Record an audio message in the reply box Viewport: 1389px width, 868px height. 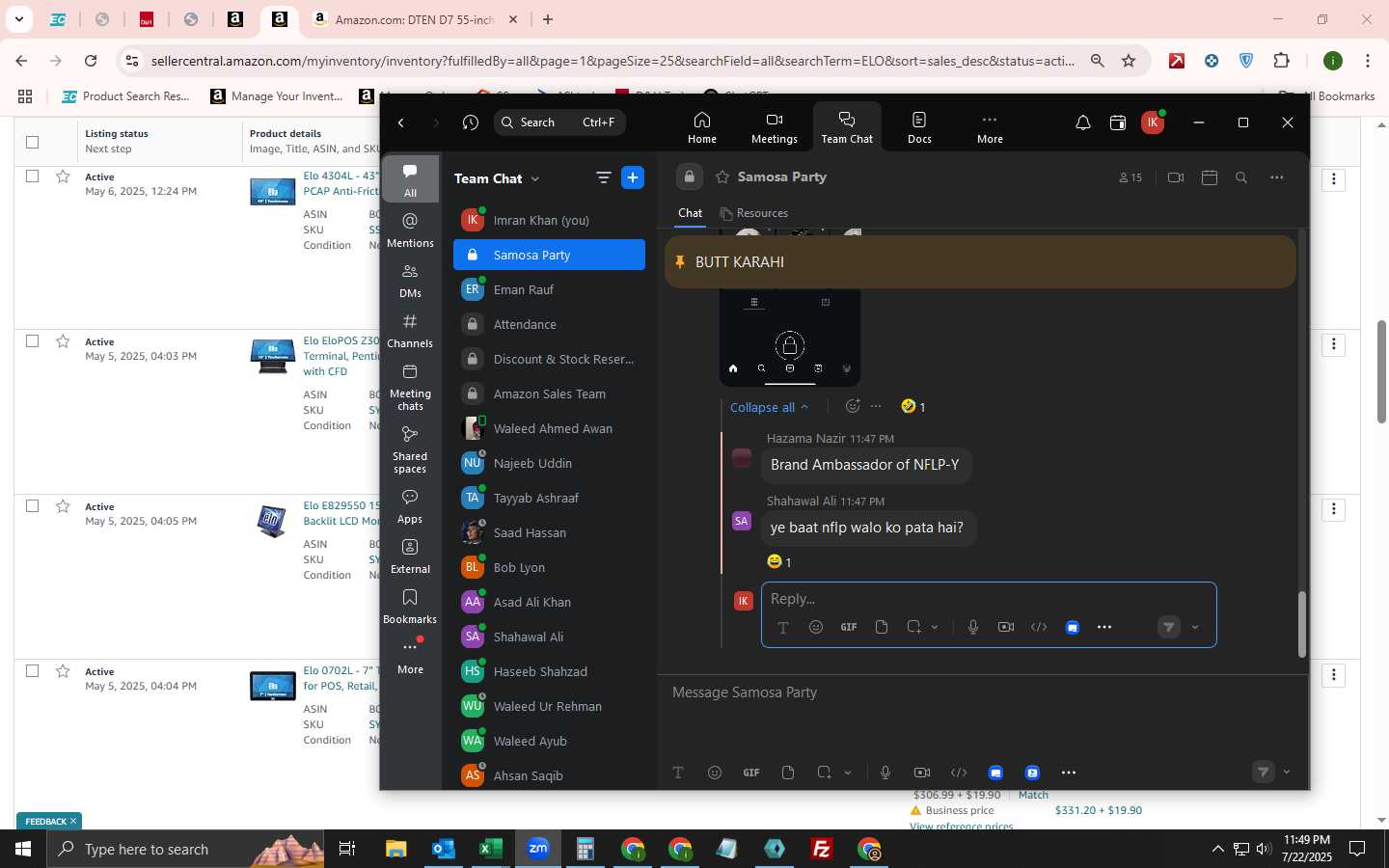click(972, 627)
